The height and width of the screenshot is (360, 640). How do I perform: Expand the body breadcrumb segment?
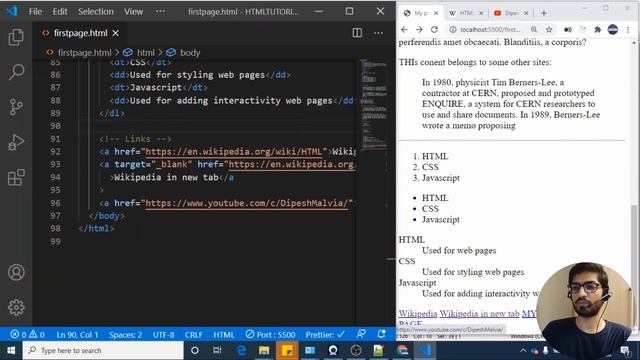pyautogui.click(x=190, y=53)
